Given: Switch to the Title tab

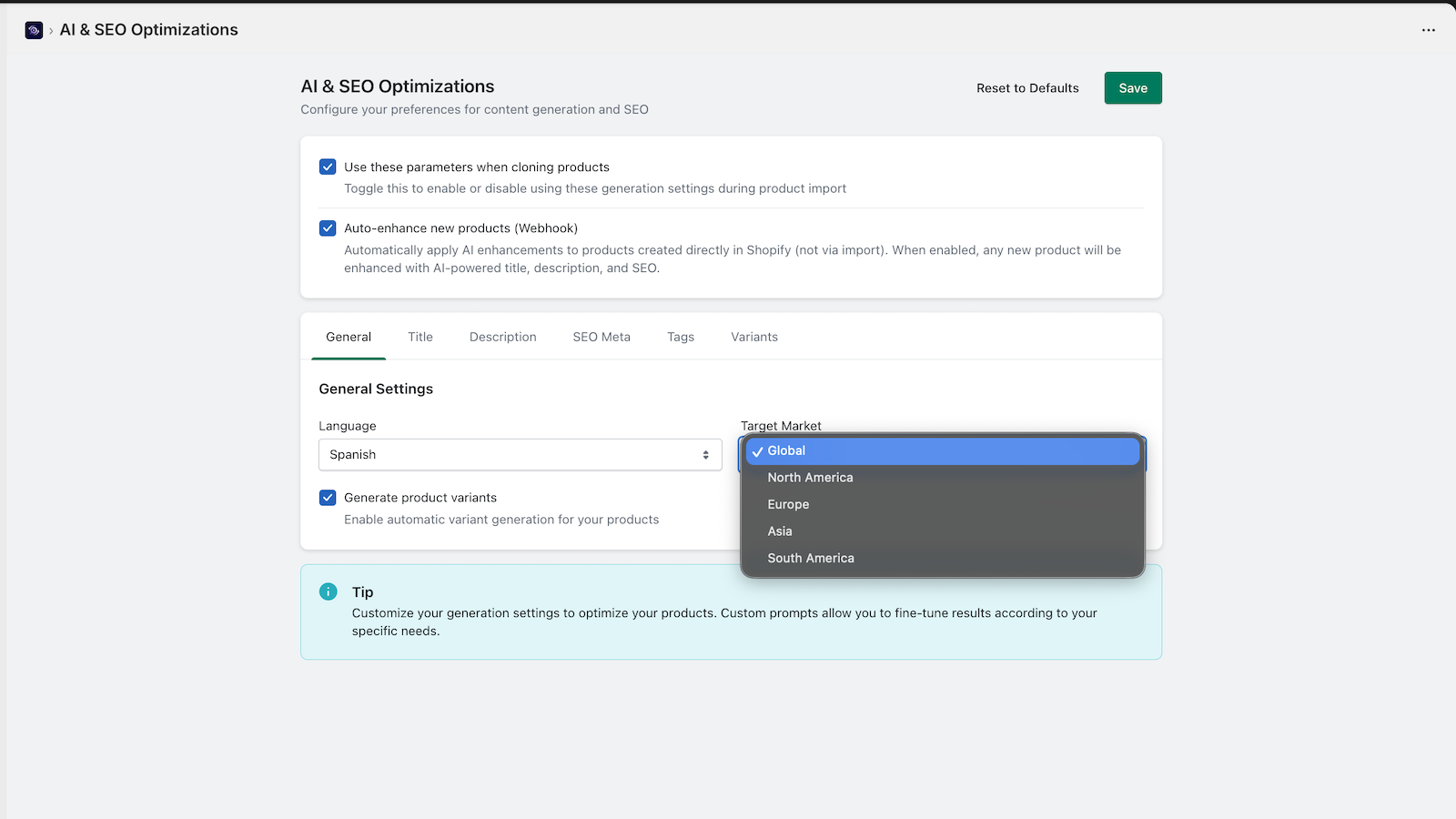Looking at the screenshot, I should coord(420,337).
